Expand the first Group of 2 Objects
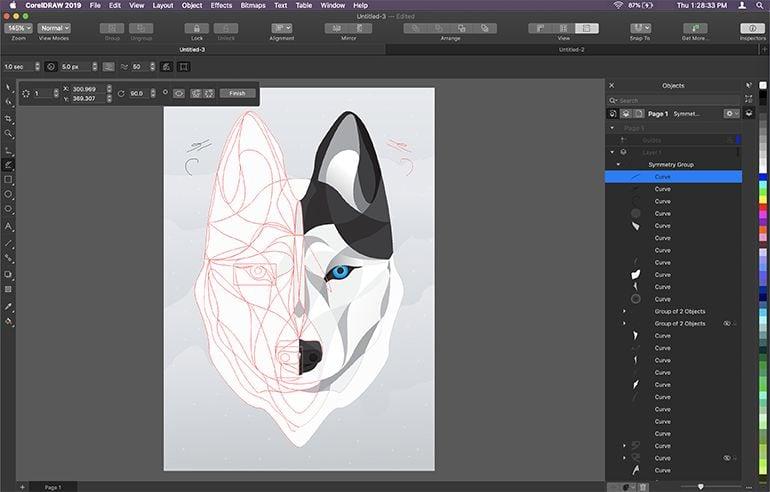The image size is (770, 492). [624, 311]
